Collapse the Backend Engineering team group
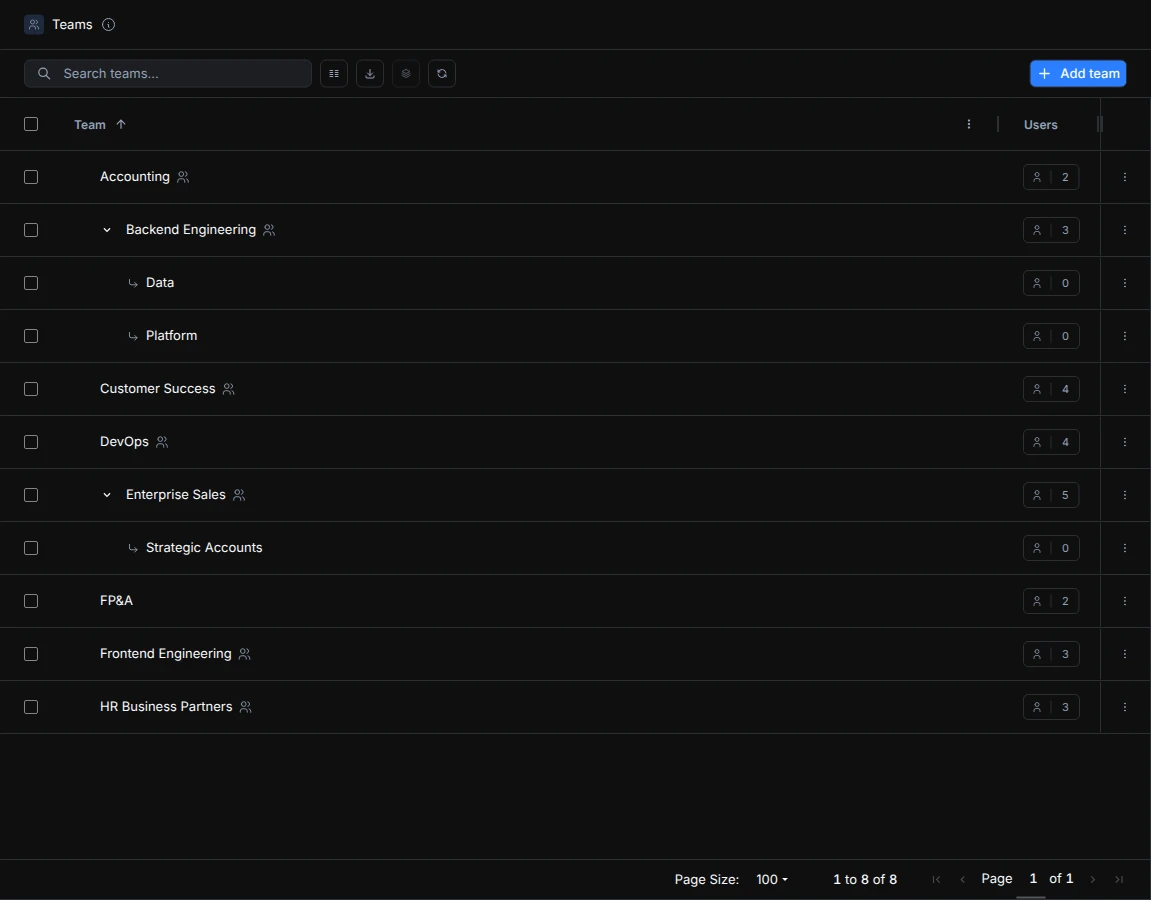 (x=107, y=230)
